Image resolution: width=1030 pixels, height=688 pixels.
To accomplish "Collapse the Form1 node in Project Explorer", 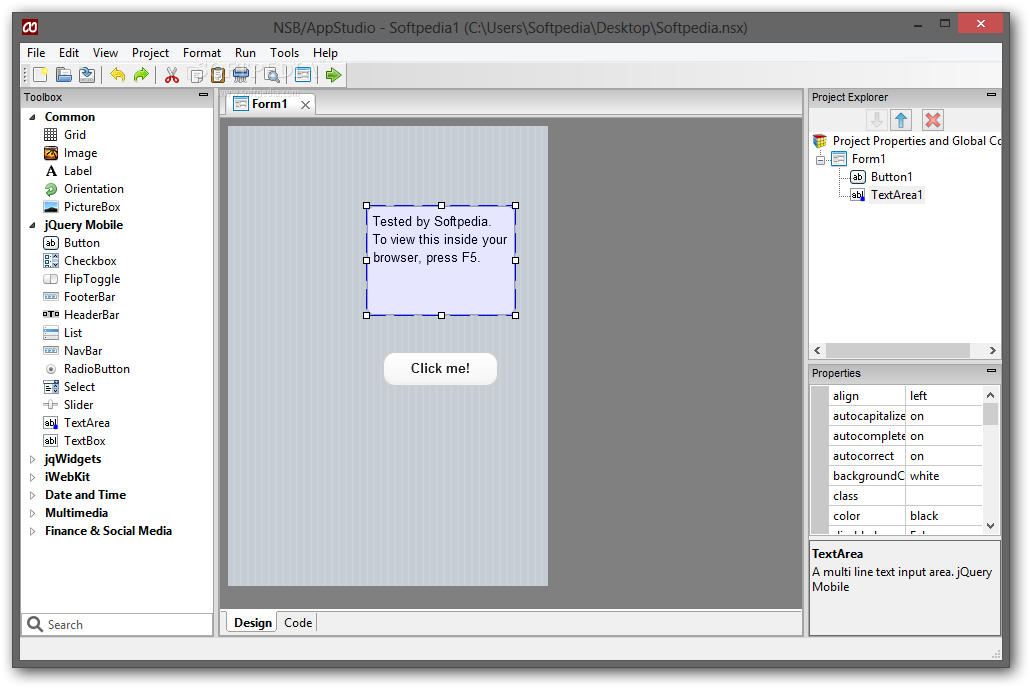I will click(x=820, y=160).
